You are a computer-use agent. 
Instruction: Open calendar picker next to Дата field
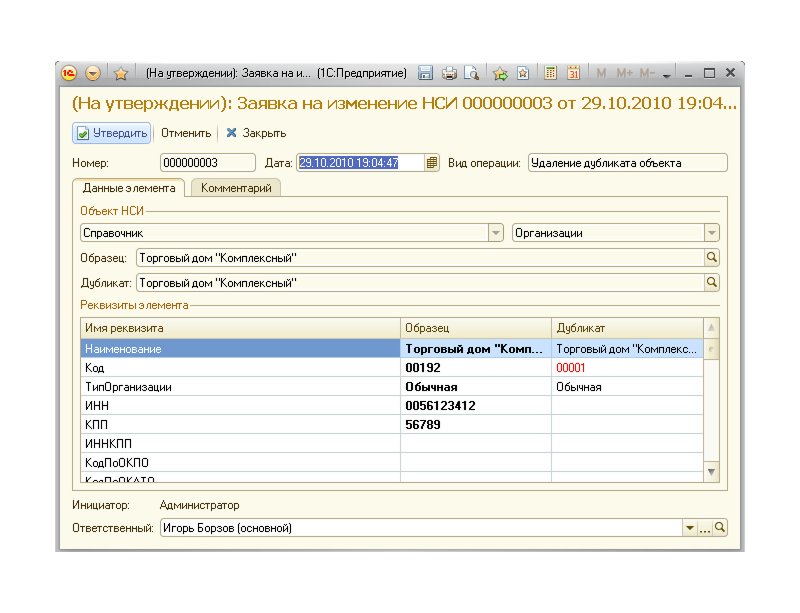point(432,163)
